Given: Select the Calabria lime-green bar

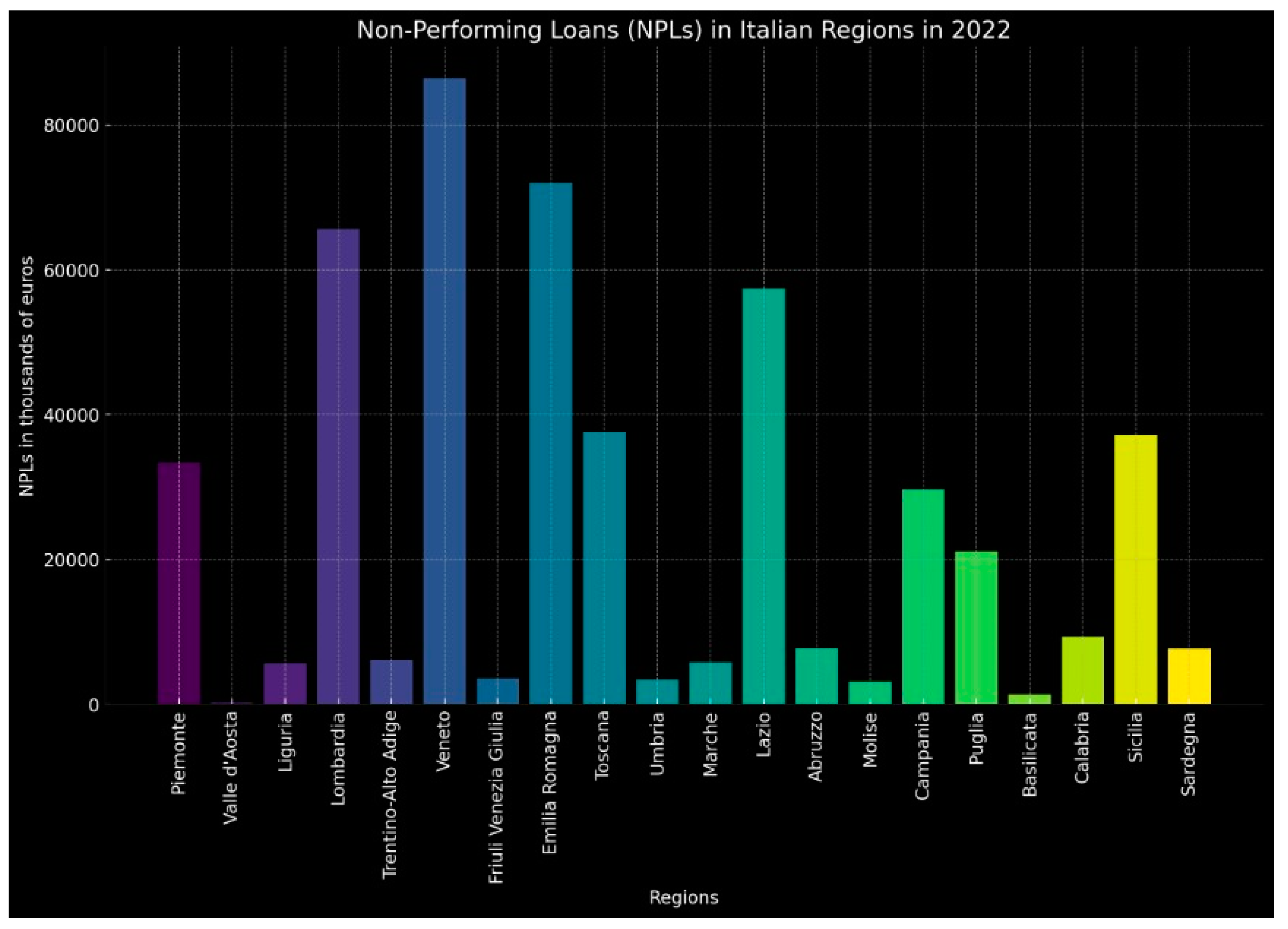Looking at the screenshot, I should [x=1082, y=670].
